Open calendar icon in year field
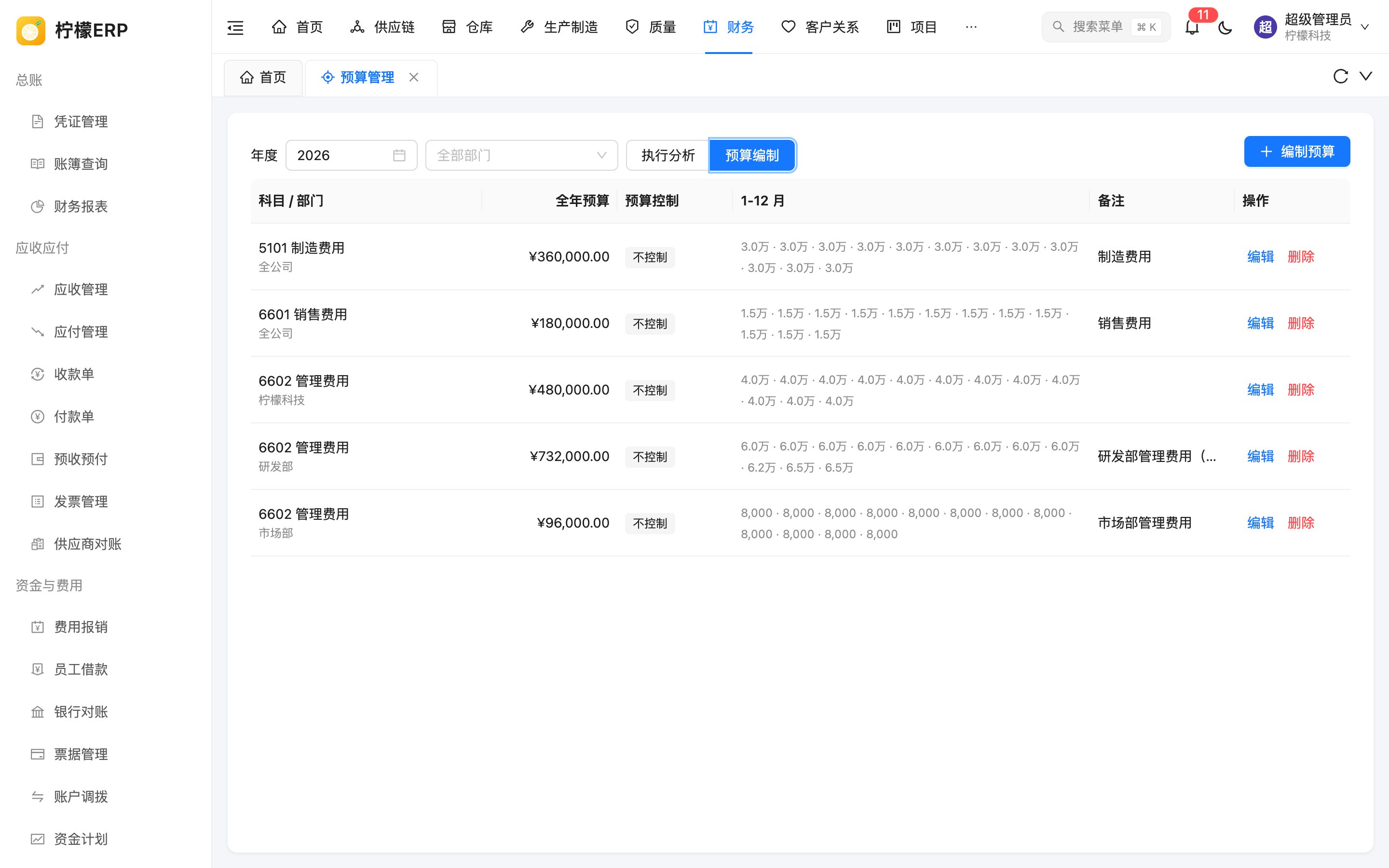The width and height of the screenshot is (1389, 868). coord(399,155)
